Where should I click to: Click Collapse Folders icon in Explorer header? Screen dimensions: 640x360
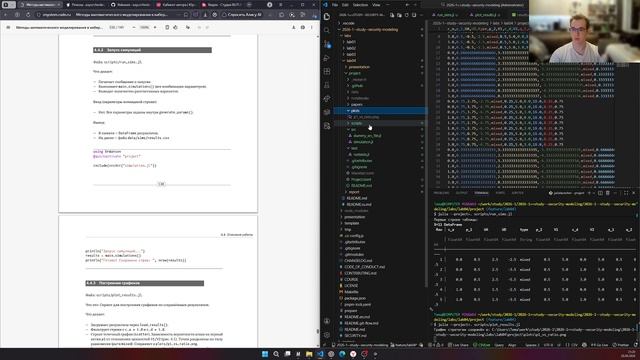[414, 15]
